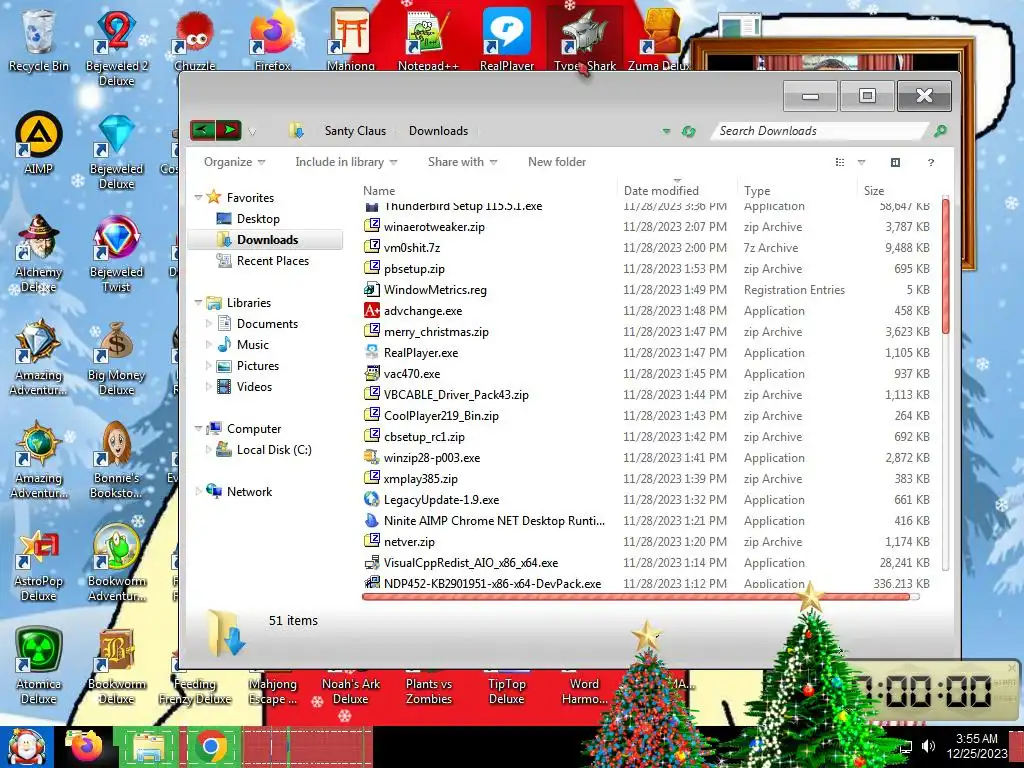Open Bonnie's Bookstore desktop icon

point(116,460)
